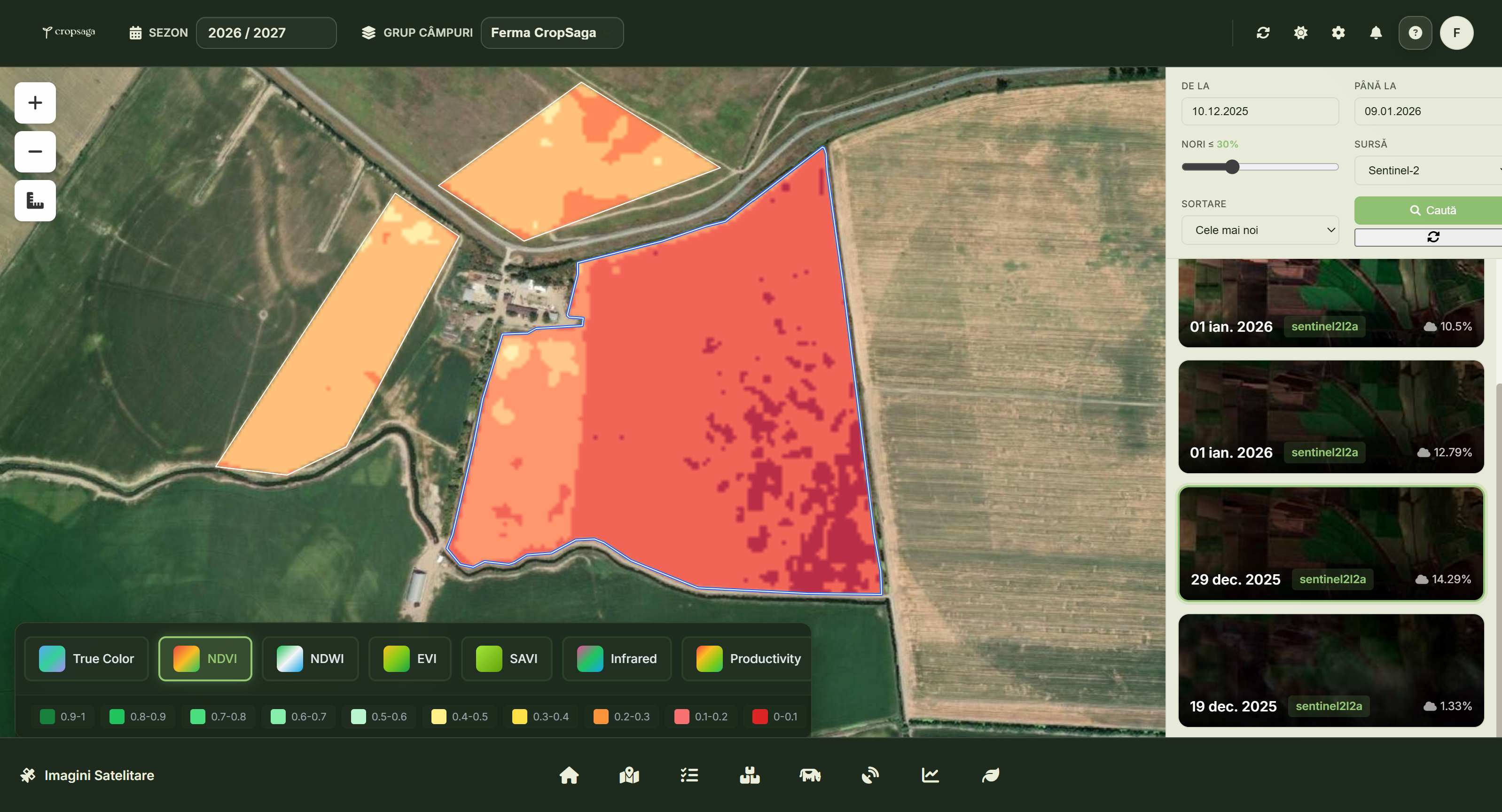The image size is (1502, 812).
Task: Open the livestock cow icon
Action: pyautogui.click(x=811, y=775)
